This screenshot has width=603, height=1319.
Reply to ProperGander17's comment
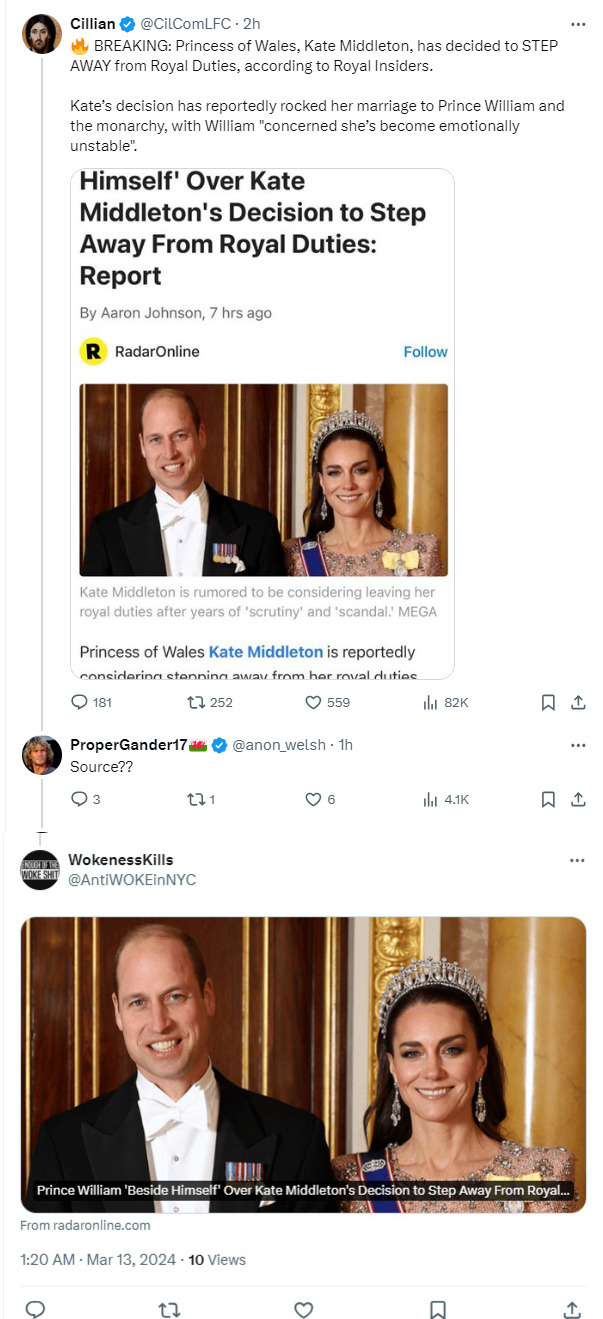pyautogui.click(x=80, y=799)
